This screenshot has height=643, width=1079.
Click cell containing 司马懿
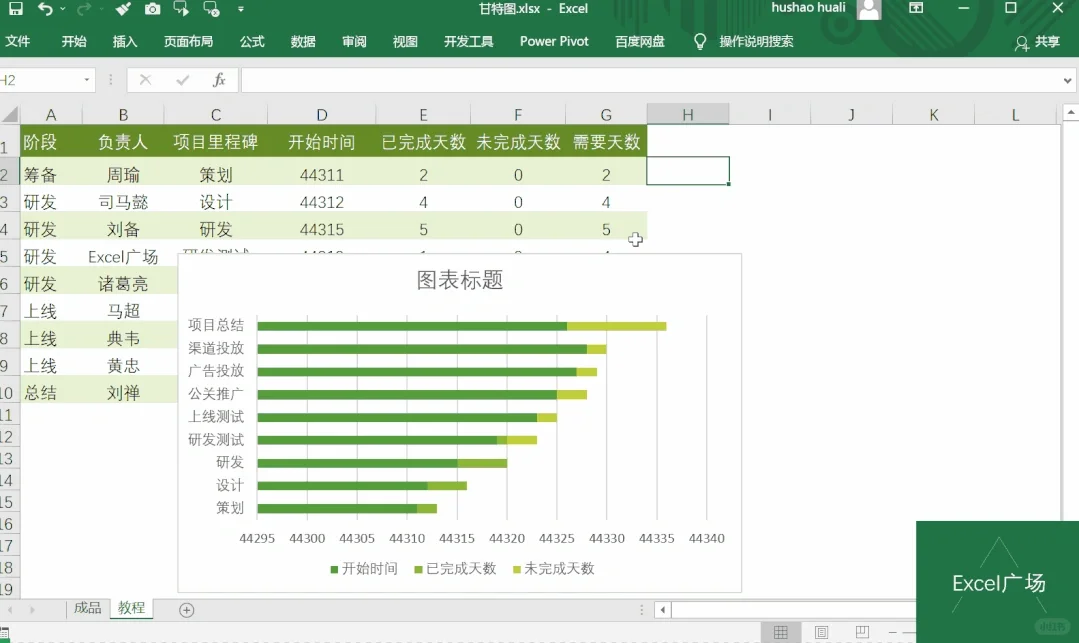coord(123,202)
